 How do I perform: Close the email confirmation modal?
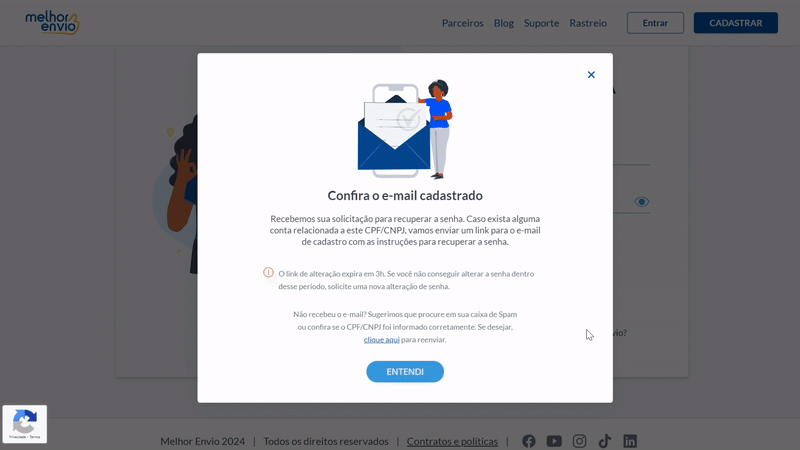tap(591, 74)
